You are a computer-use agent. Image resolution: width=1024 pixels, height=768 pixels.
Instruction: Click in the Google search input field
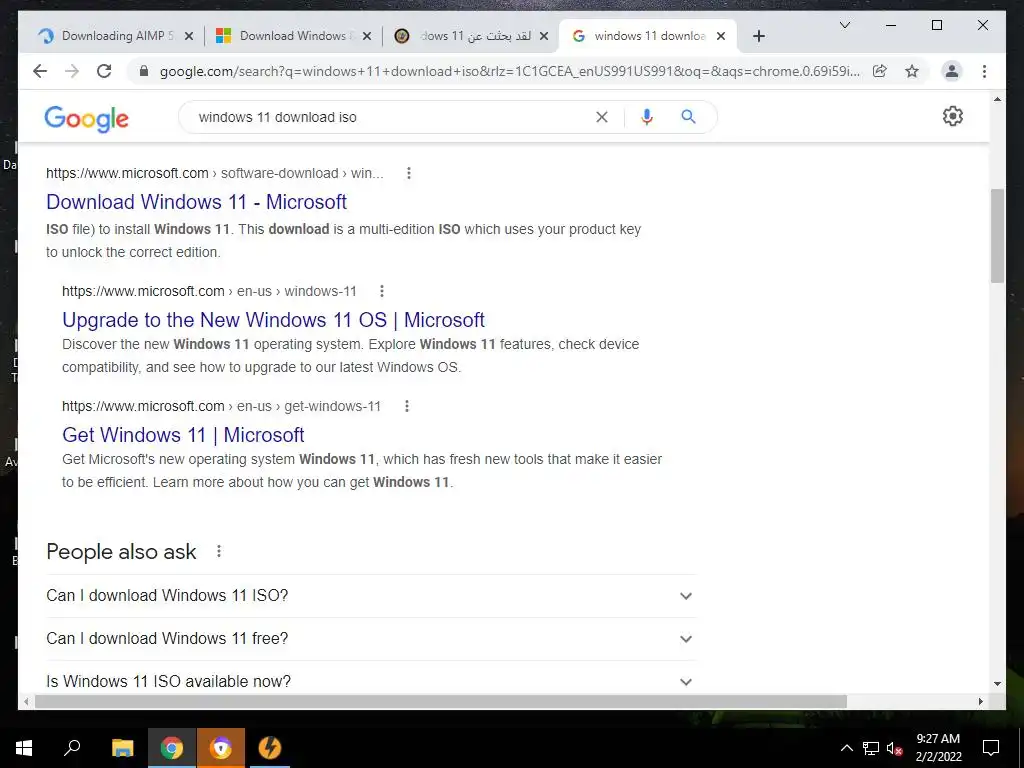(x=392, y=117)
